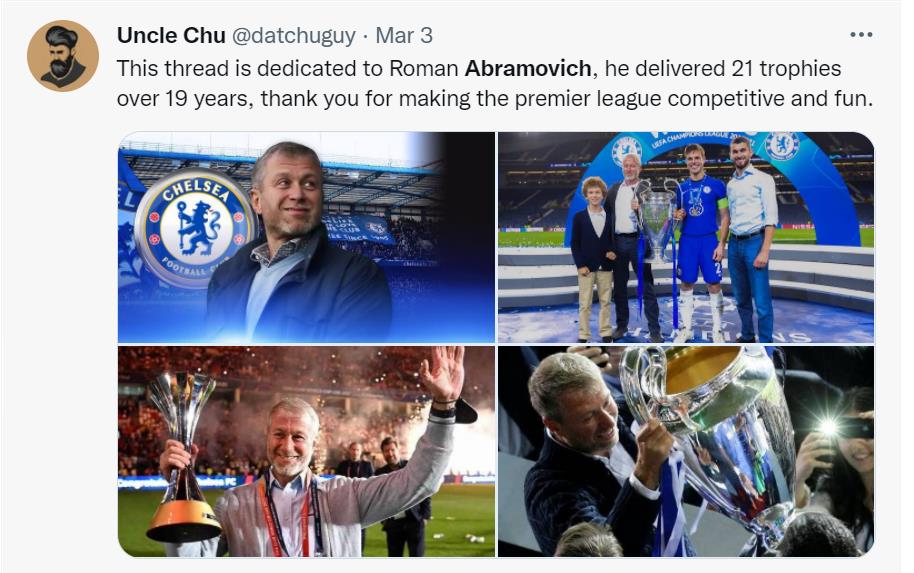The height and width of the screenshot is (573, 914).
Task: Open top-left photo of man by stadium
Action: (x=306, y=237)
